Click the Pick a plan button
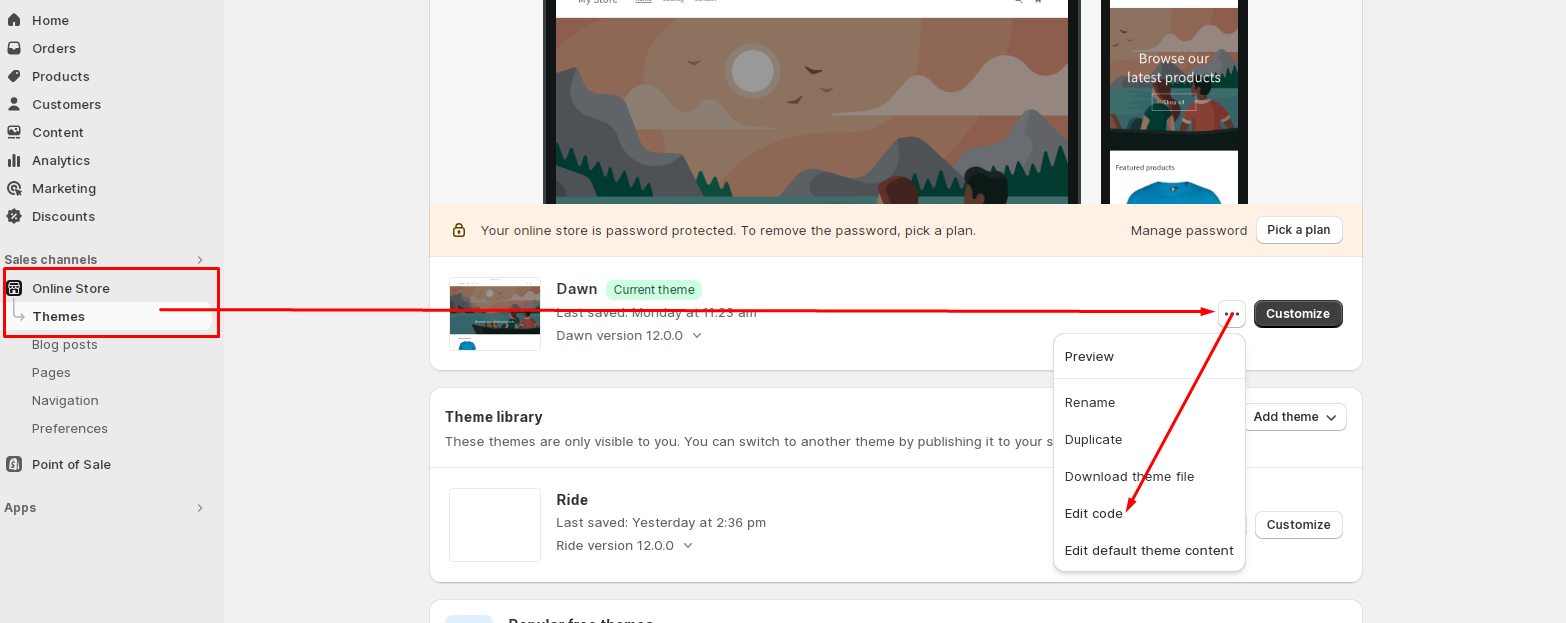Image resolution: width=1566 pixels, height=623 pixels. point(1299,230)
